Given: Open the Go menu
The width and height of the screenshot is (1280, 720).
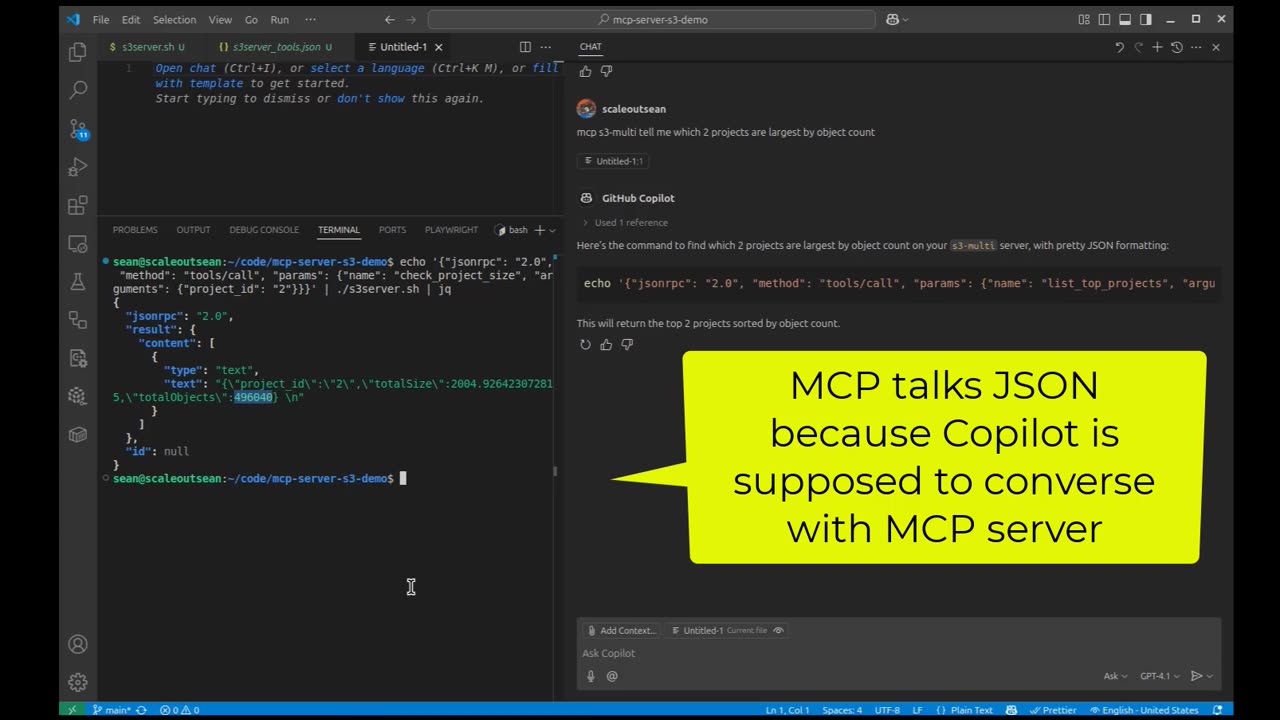Looking at the screenshot, I should tap(251, 19).
